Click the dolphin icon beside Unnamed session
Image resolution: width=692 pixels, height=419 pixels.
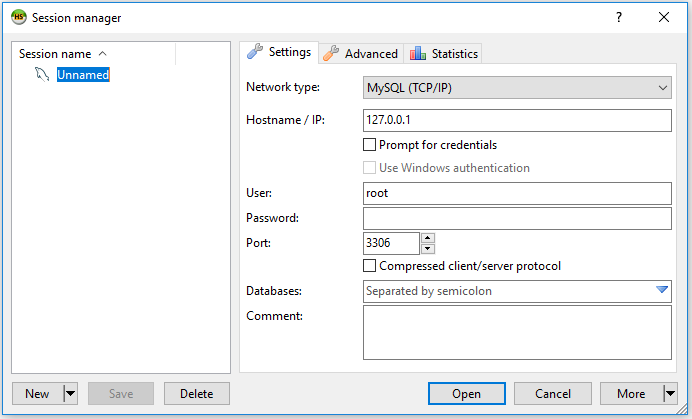pyautogui.click(x=42, y=75)
